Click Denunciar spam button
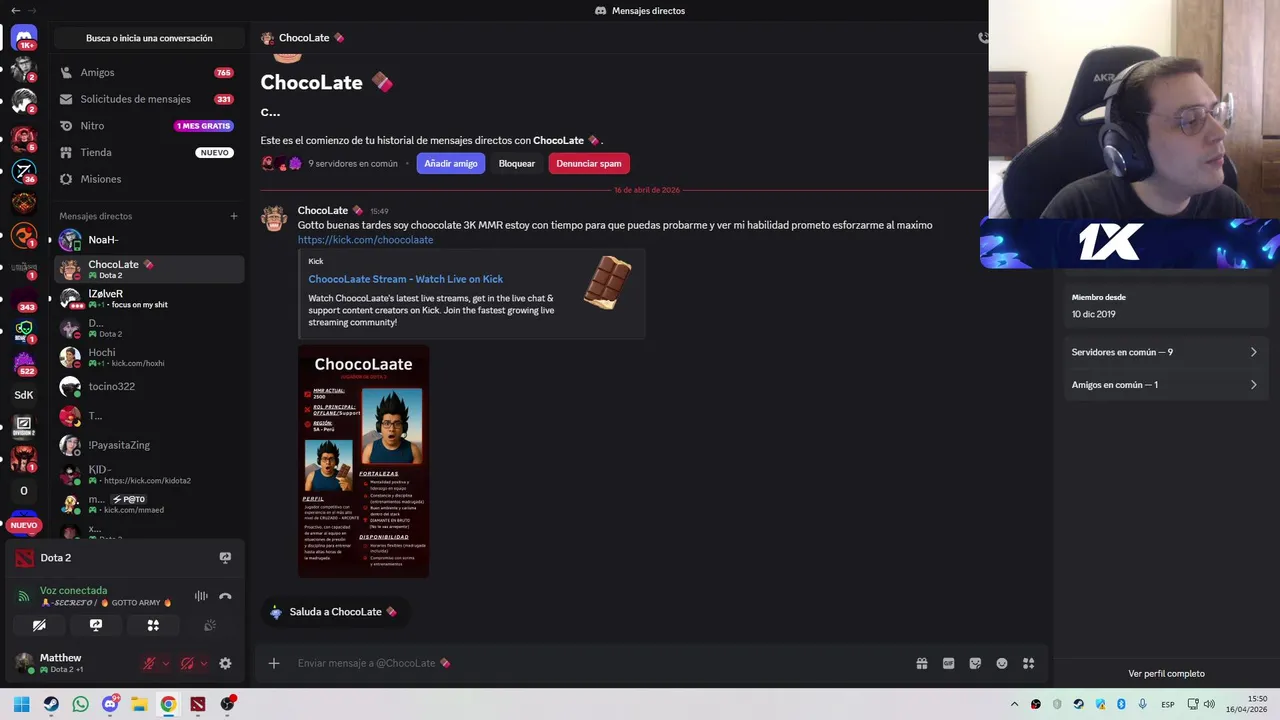 coord(589,163)
